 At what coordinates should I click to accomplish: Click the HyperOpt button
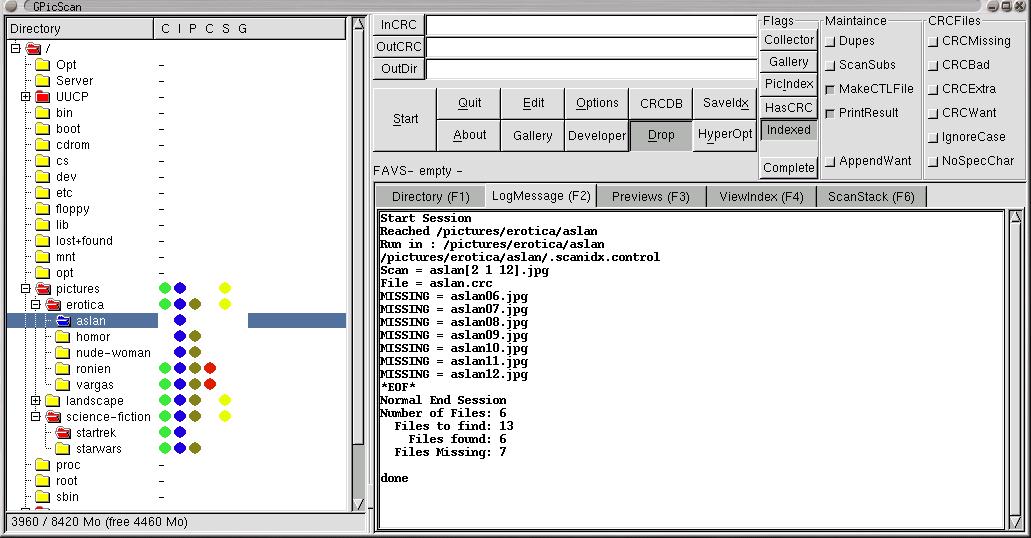tap(725, 135)
